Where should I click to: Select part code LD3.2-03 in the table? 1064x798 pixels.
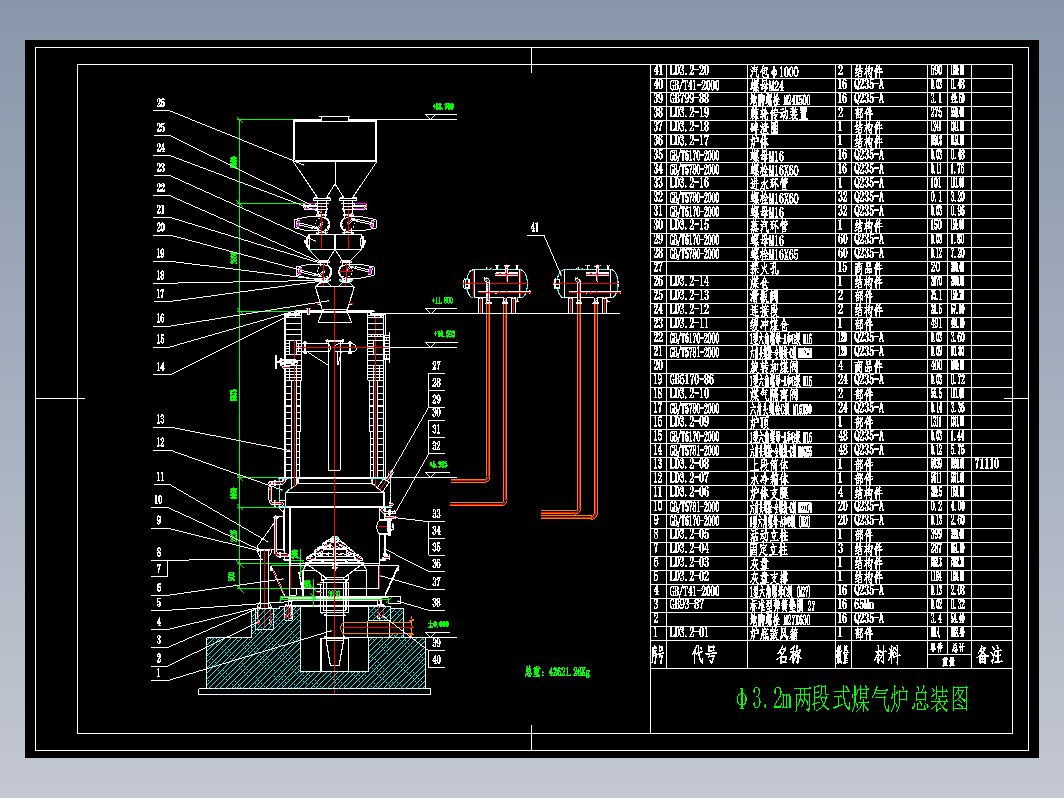point(689,562)
